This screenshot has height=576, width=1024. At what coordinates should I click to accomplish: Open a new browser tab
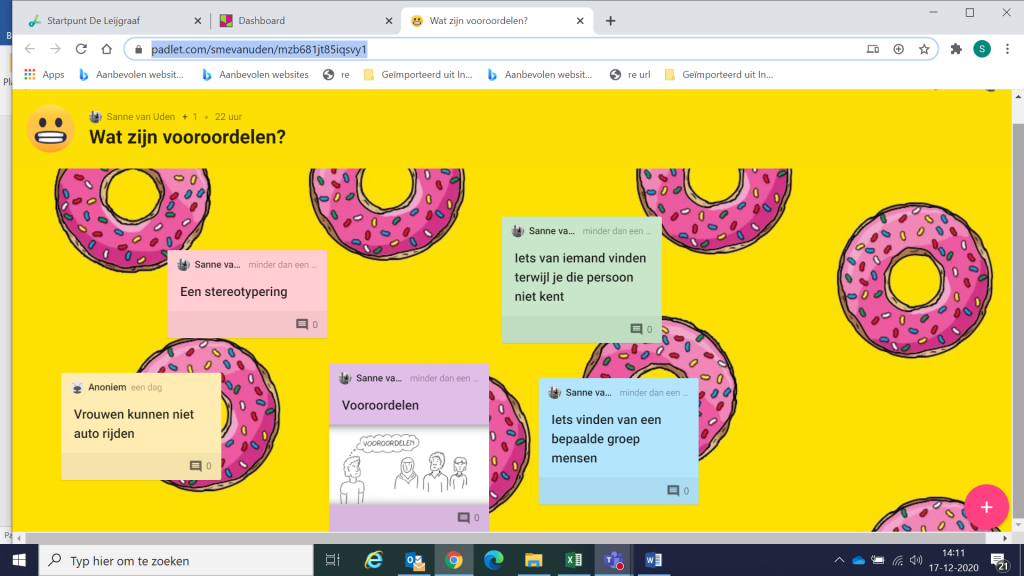(x=610, y=21)
